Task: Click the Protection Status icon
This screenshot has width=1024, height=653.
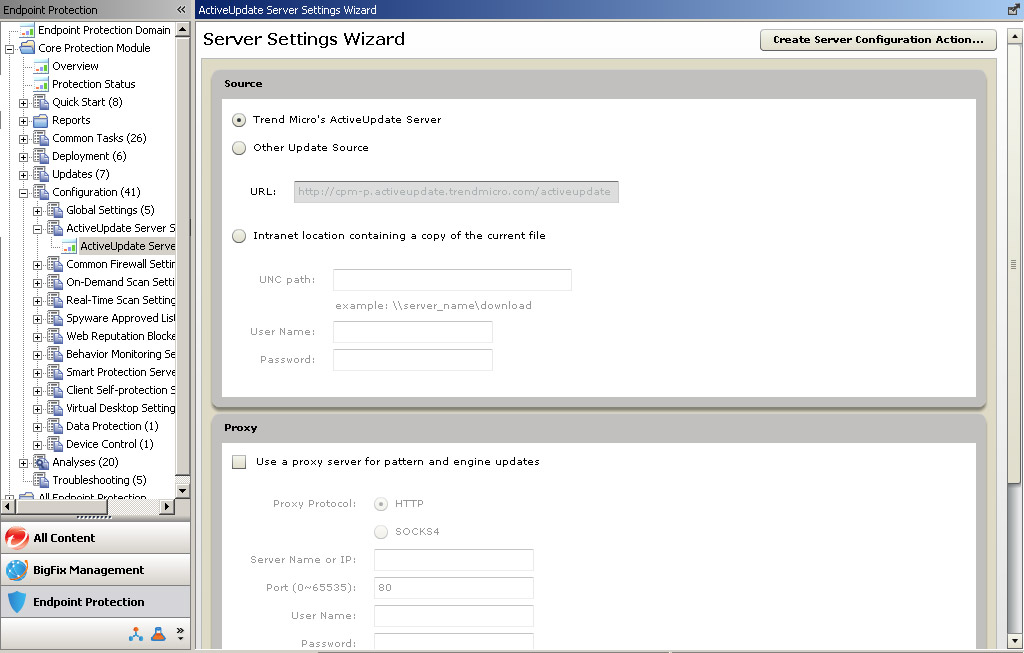Action: [39, 84]
